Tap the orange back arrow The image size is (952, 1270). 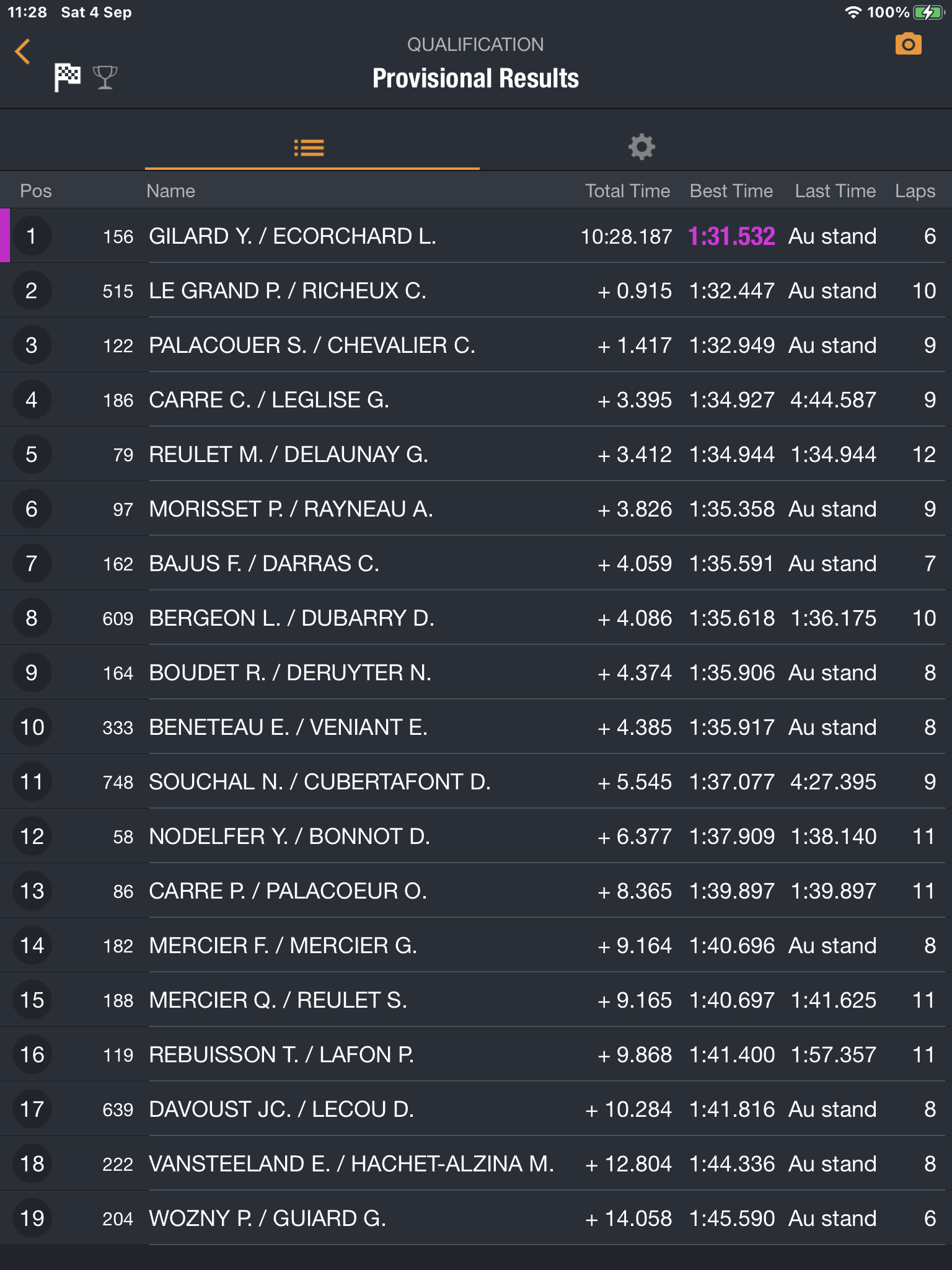click(23, 51)
